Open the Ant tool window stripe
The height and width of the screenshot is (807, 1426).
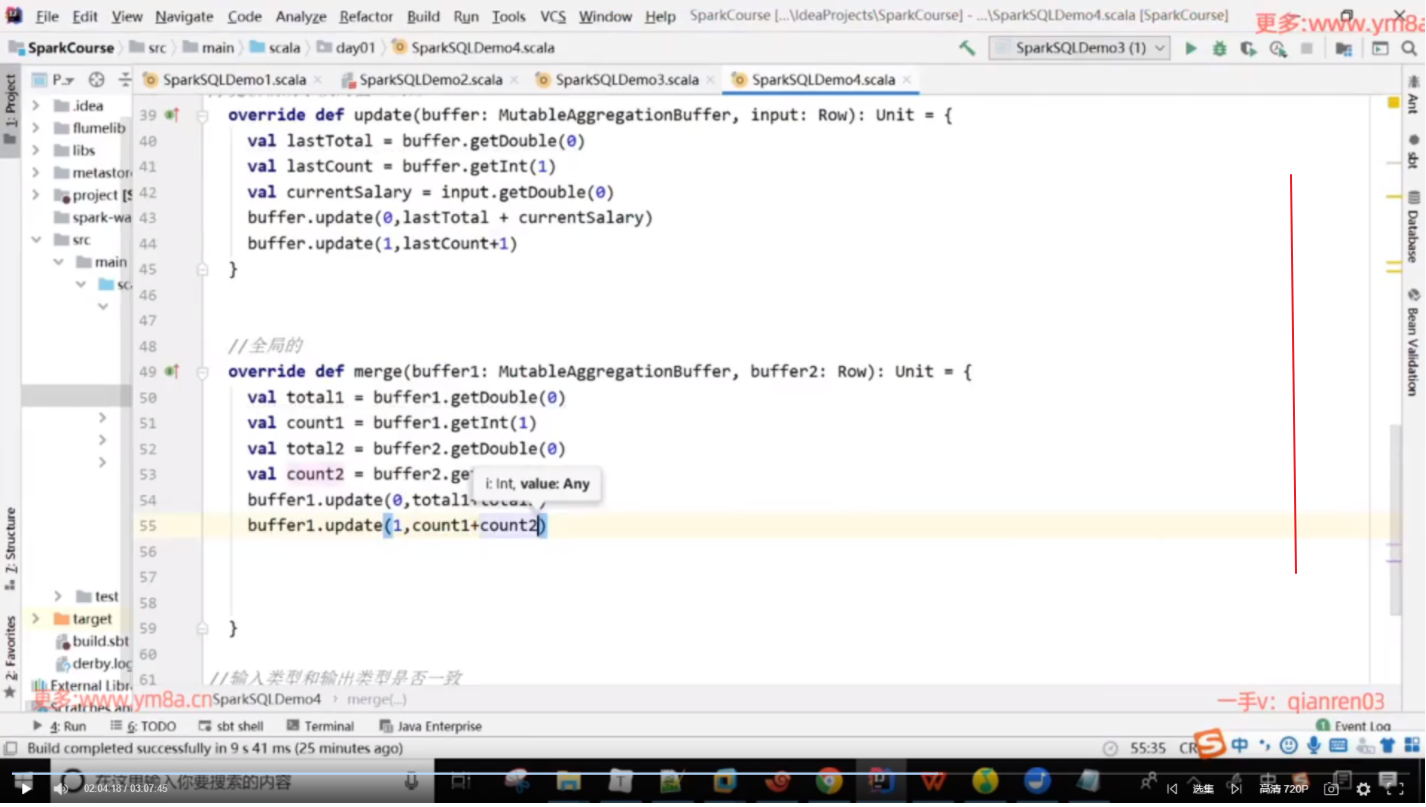pos(1413,94)
